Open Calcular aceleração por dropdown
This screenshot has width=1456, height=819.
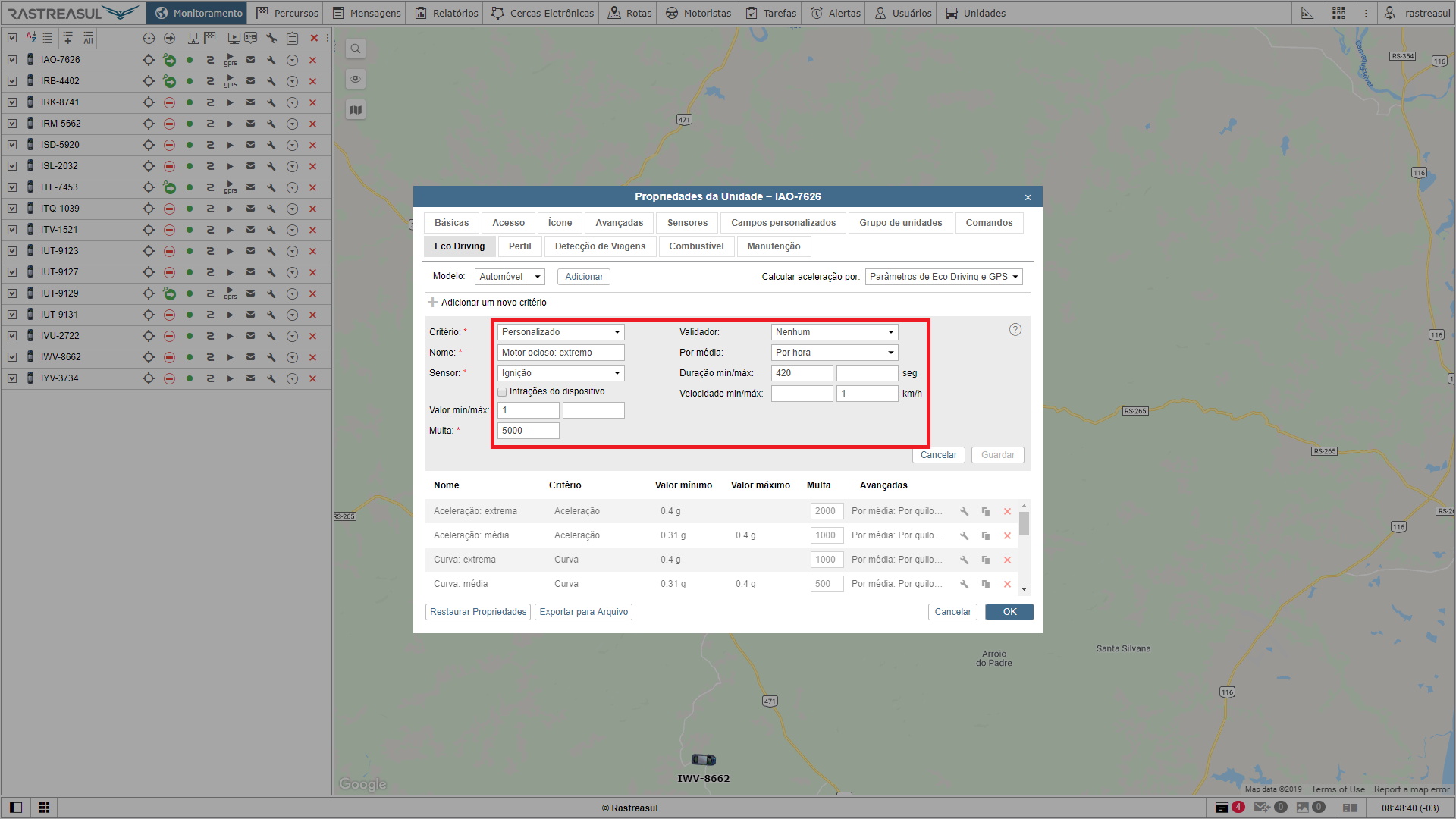943,277
